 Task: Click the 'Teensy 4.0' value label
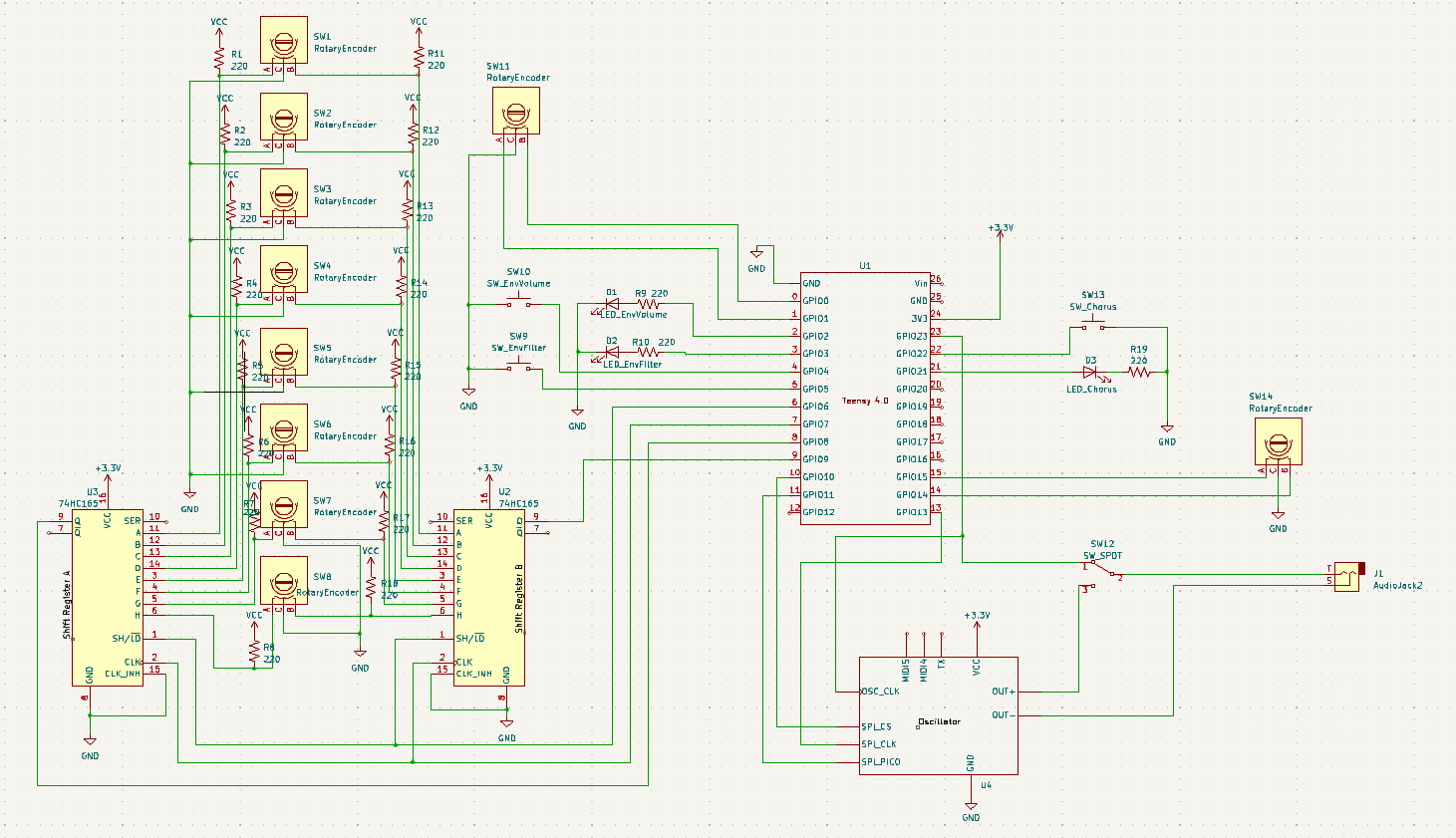865,401
